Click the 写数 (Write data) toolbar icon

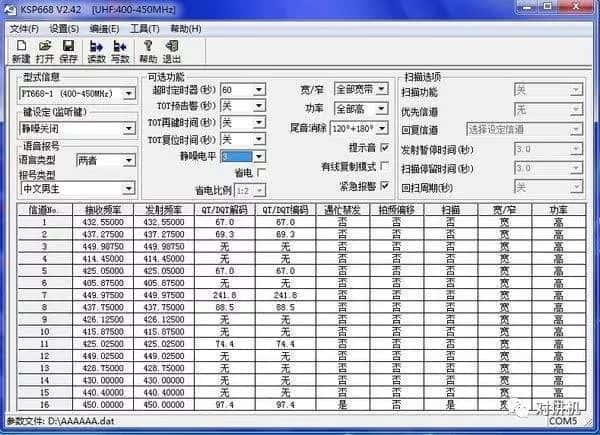point(120,51)
